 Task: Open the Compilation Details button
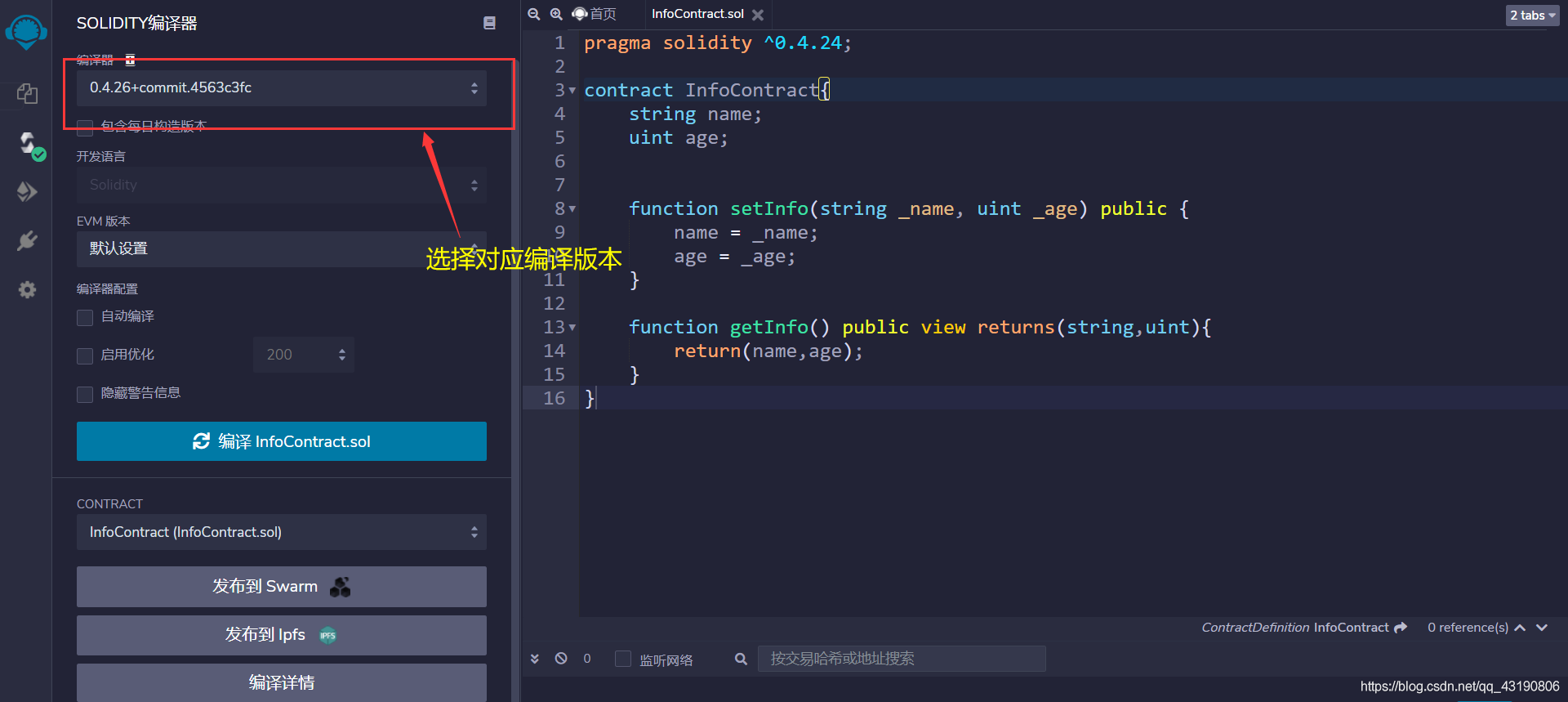pyautogui.click(x=282, y=682)
